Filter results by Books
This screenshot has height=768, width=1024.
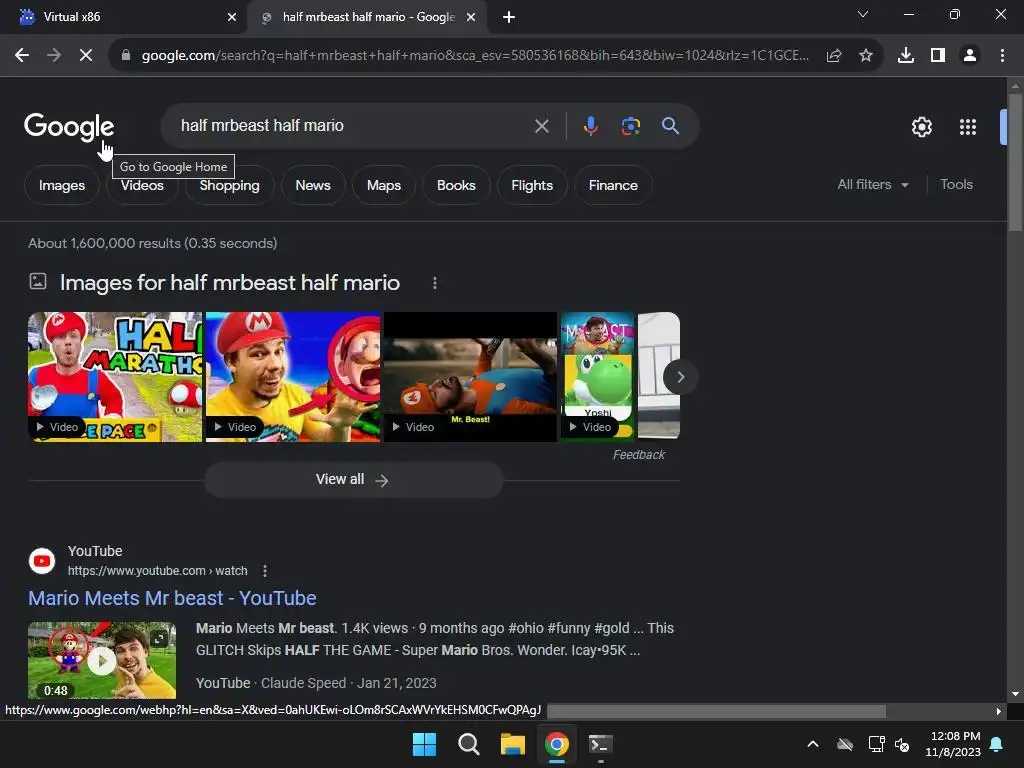point(456,185)
